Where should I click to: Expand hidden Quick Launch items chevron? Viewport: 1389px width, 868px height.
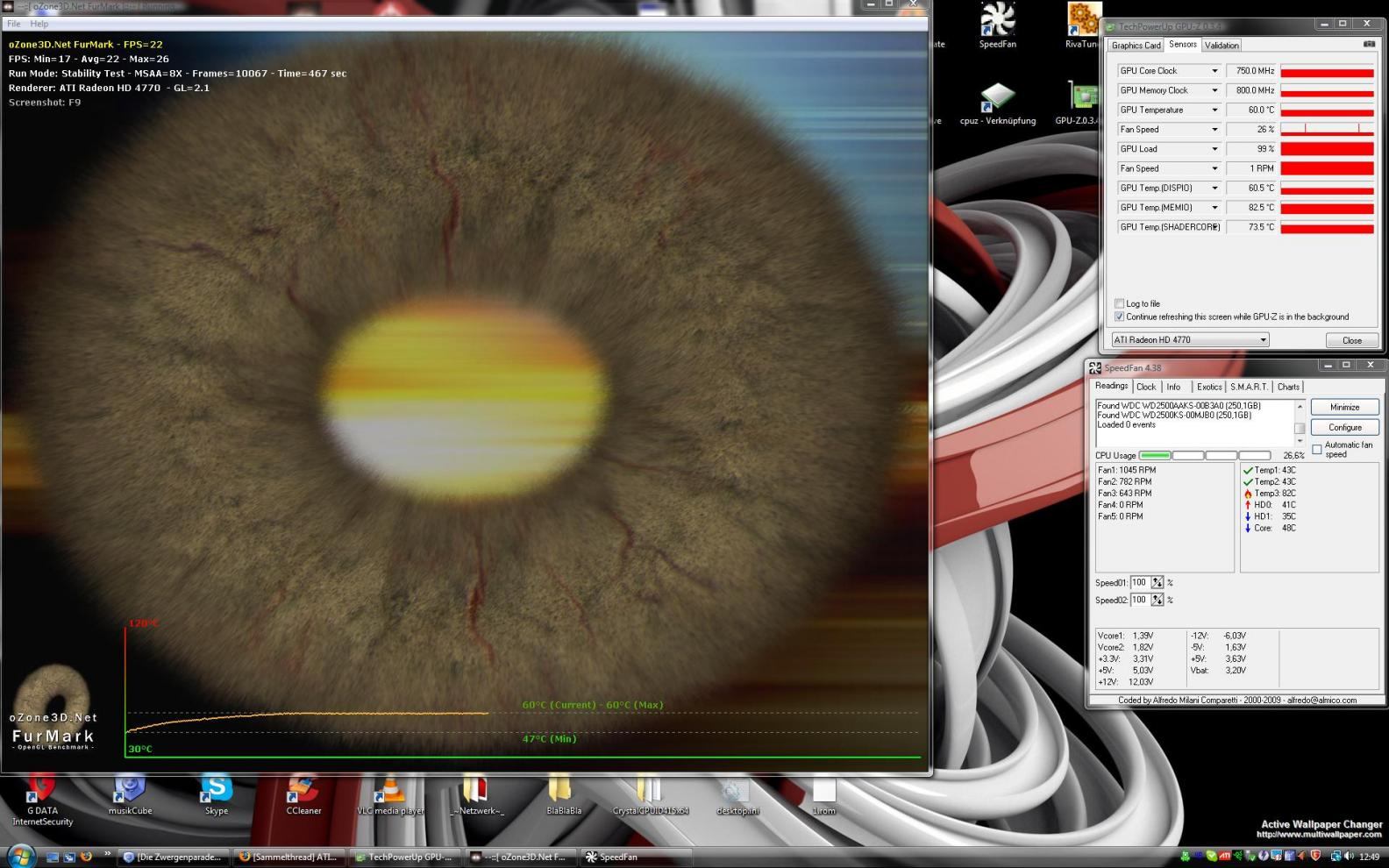(x=108, y=854)
